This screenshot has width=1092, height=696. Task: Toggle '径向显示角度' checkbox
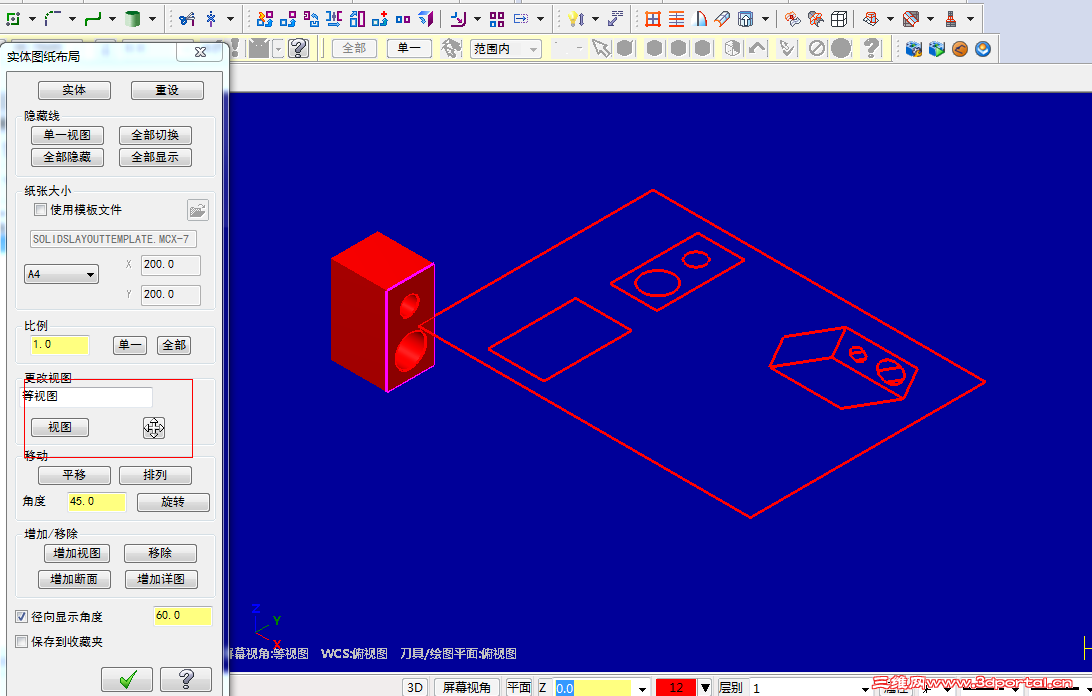point(22,617)
